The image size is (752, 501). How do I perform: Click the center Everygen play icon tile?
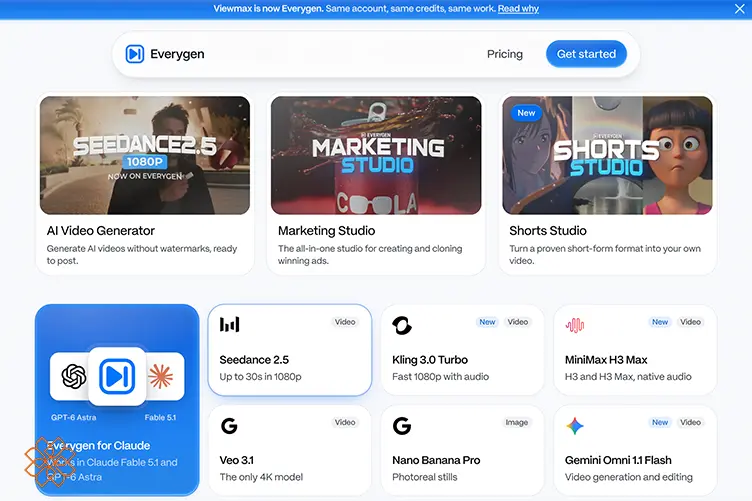tap(117, 376)
